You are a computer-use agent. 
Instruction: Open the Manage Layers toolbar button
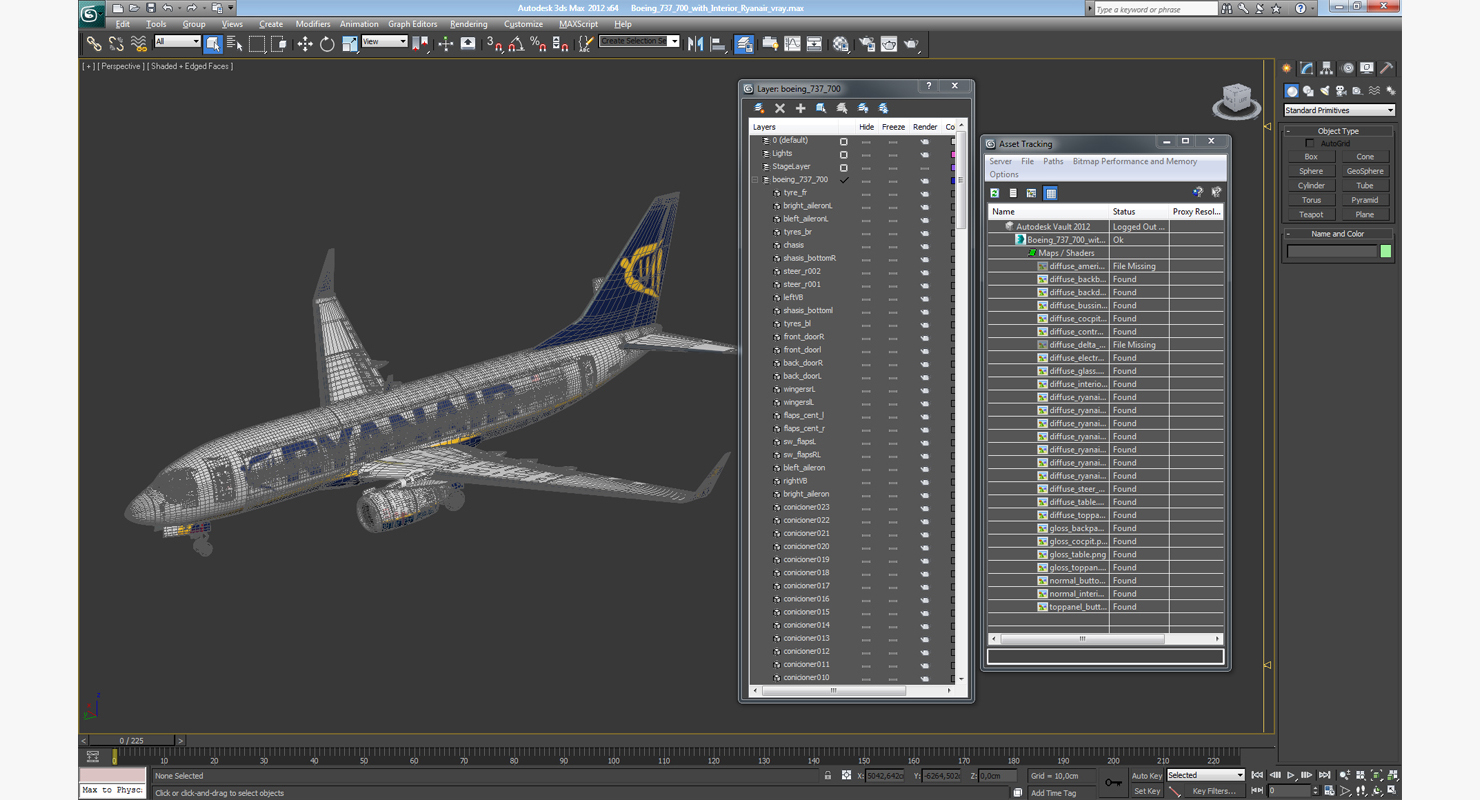coord(744,44)
